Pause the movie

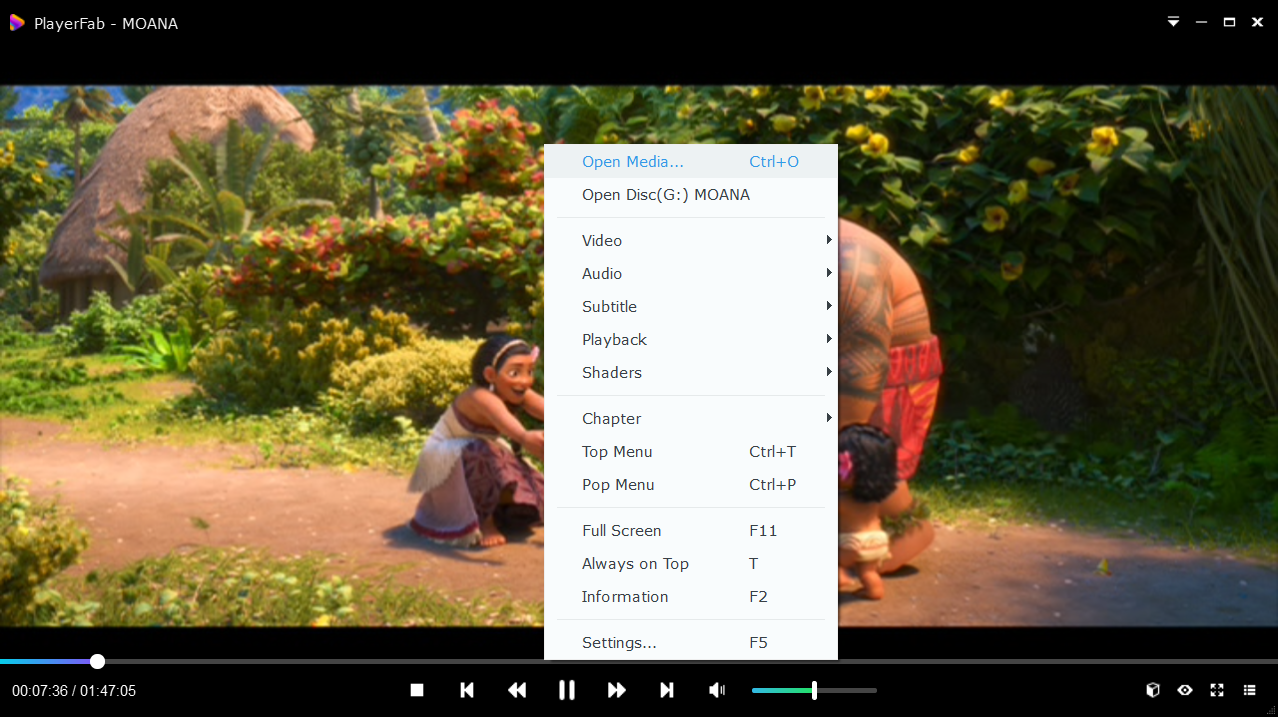567,690
